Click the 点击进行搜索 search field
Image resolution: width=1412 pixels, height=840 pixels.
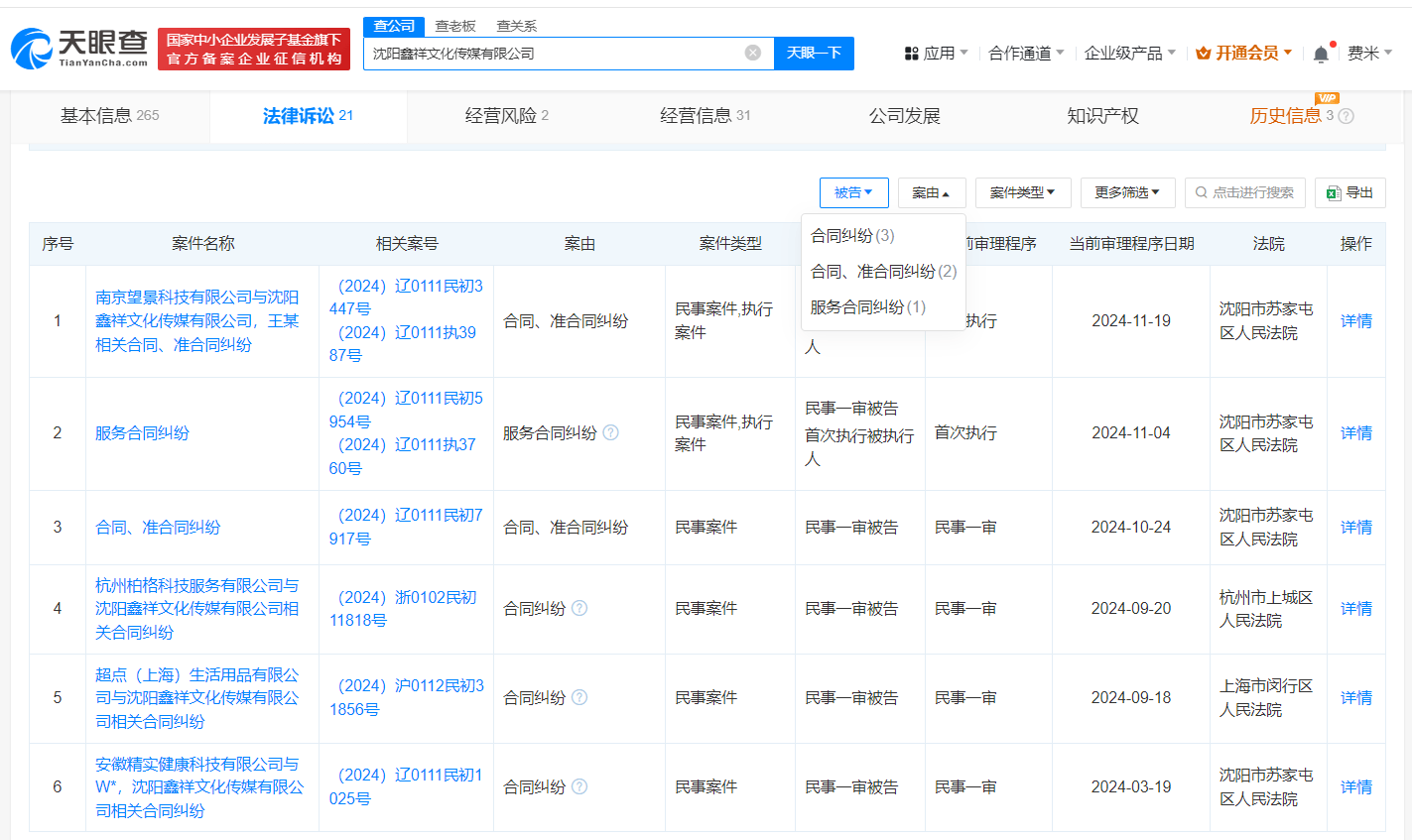click(1244, 192)
